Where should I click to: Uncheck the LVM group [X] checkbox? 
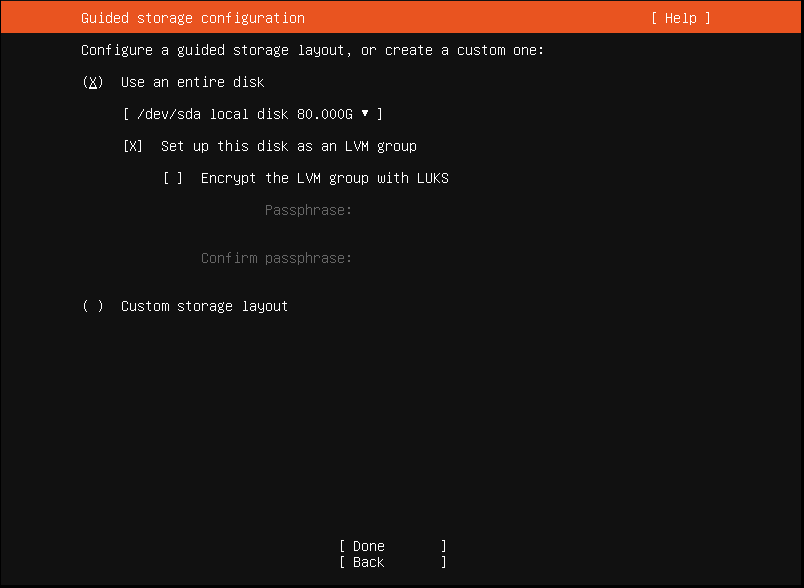pyautogui.click(x=133, y=146)
